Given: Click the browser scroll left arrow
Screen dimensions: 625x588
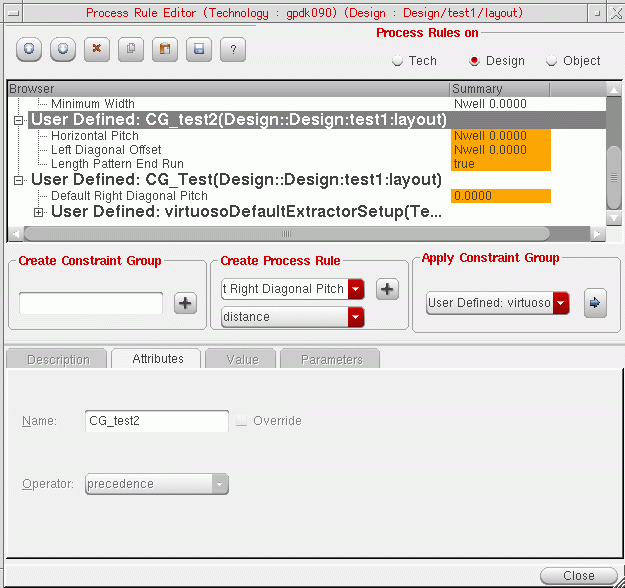Looking at the screenshot, I should (x=16, y=234).
